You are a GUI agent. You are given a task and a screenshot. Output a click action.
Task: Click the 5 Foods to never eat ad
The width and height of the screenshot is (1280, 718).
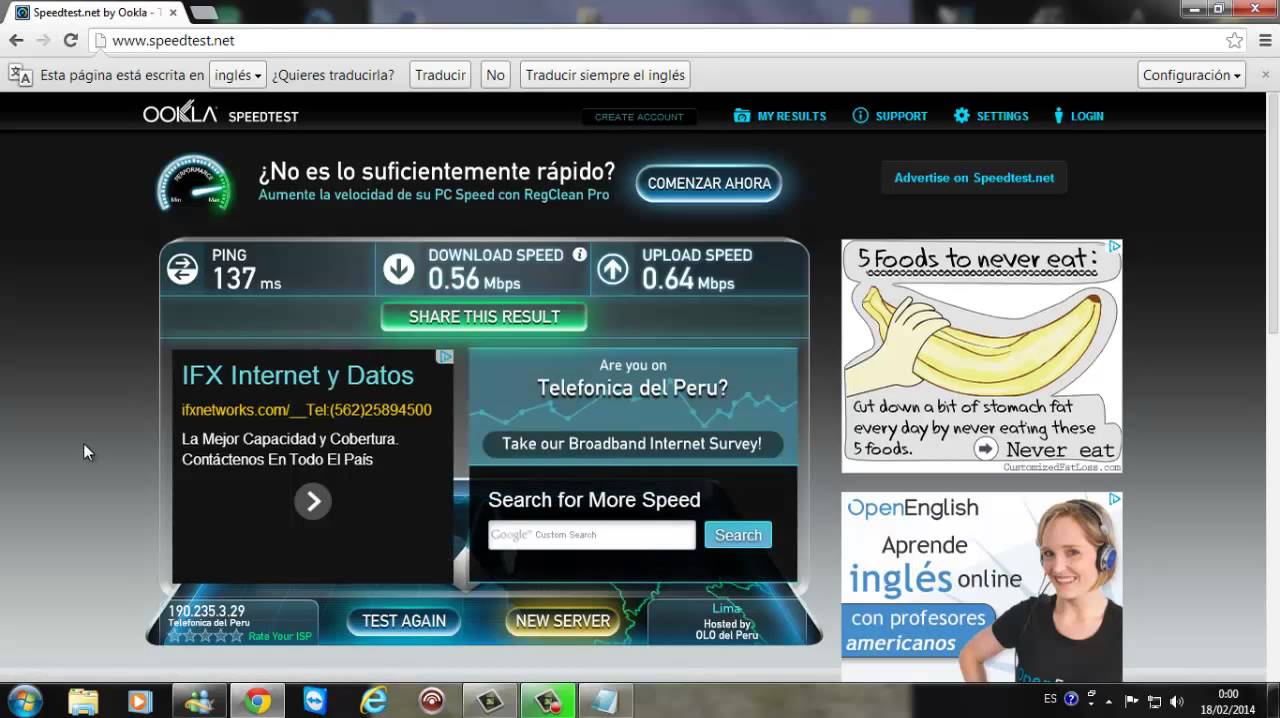(x=982, y=356)
